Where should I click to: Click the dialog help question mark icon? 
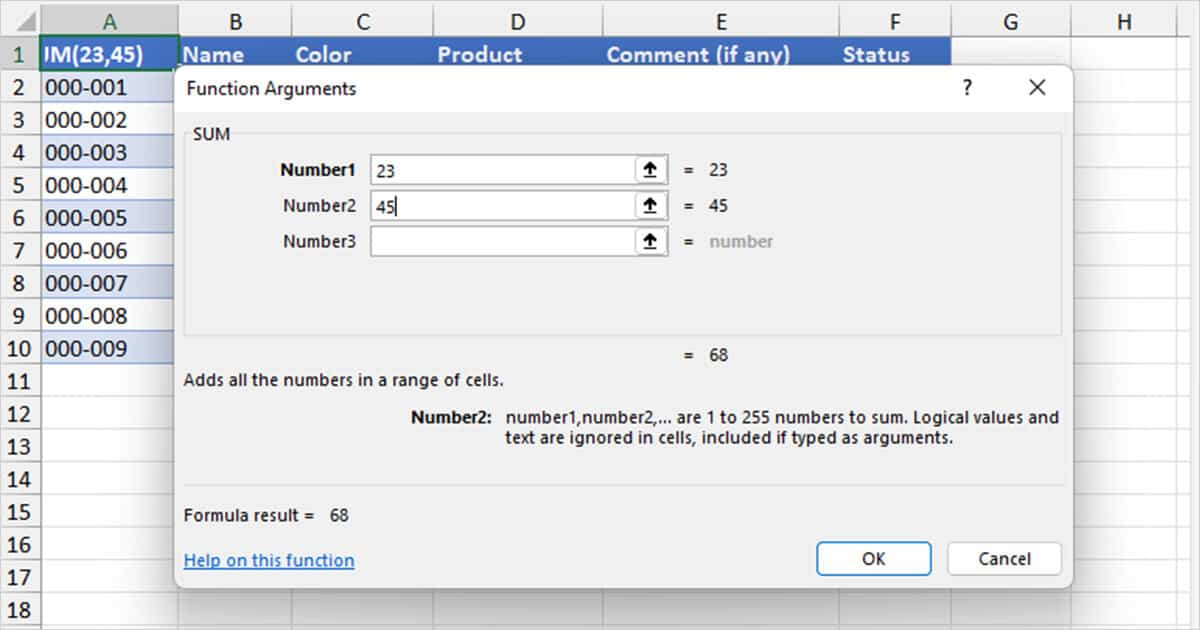pyautogui.click(x=966, y=88)
